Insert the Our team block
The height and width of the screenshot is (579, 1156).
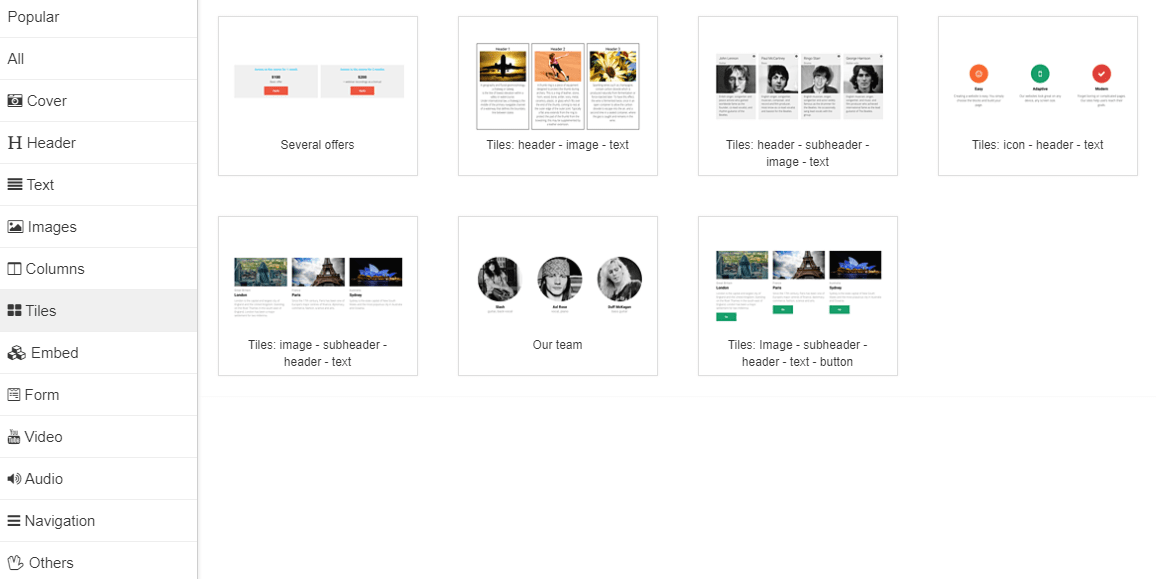[558, 296]
